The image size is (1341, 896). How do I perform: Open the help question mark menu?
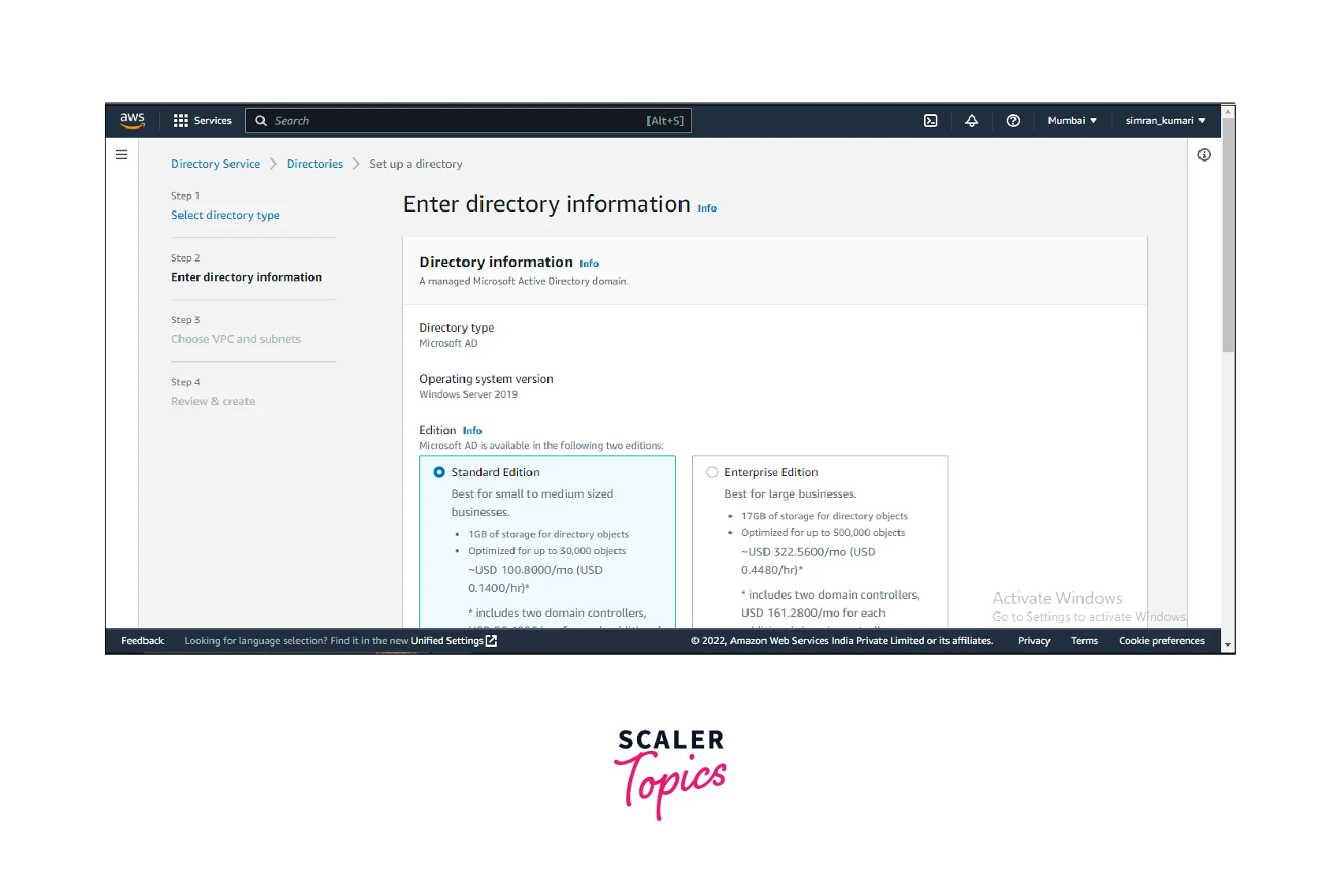click(x=1013, y=121)
